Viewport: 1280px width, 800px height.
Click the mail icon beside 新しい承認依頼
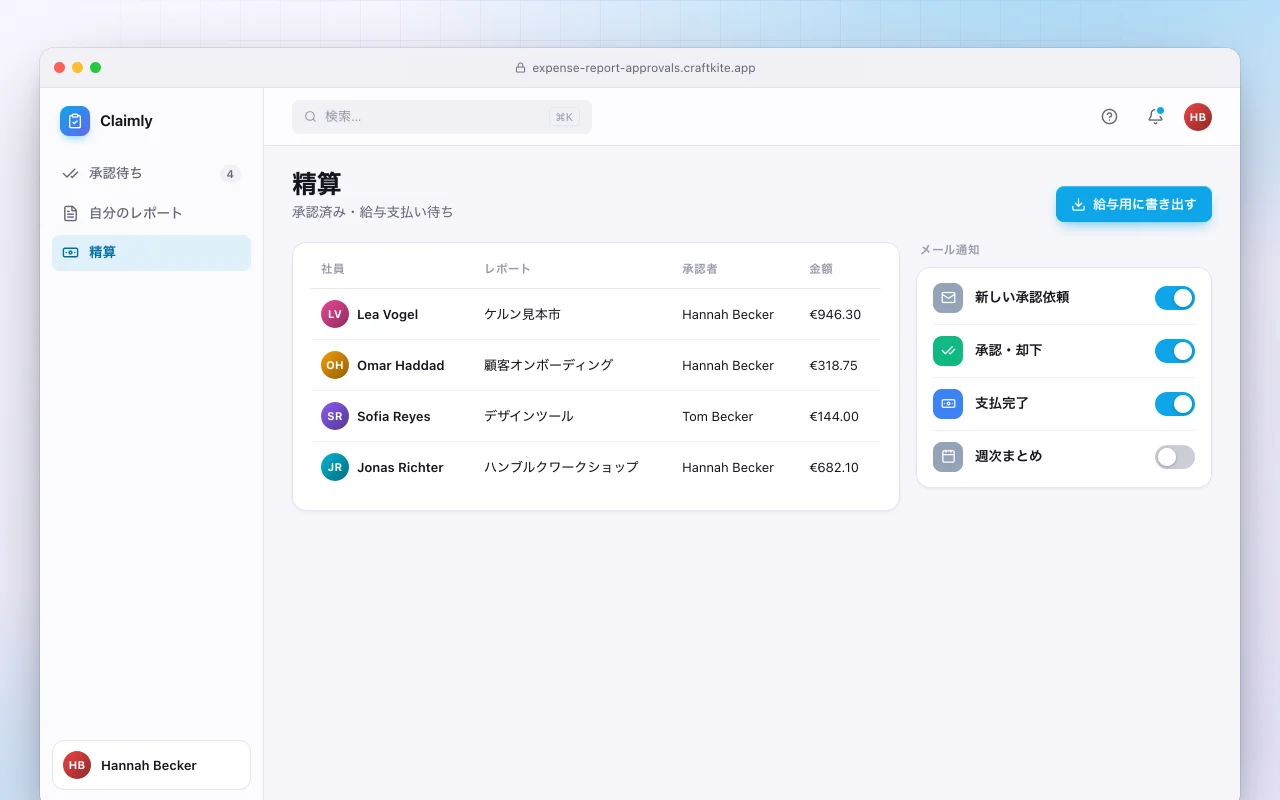click(x=948, y=298)
